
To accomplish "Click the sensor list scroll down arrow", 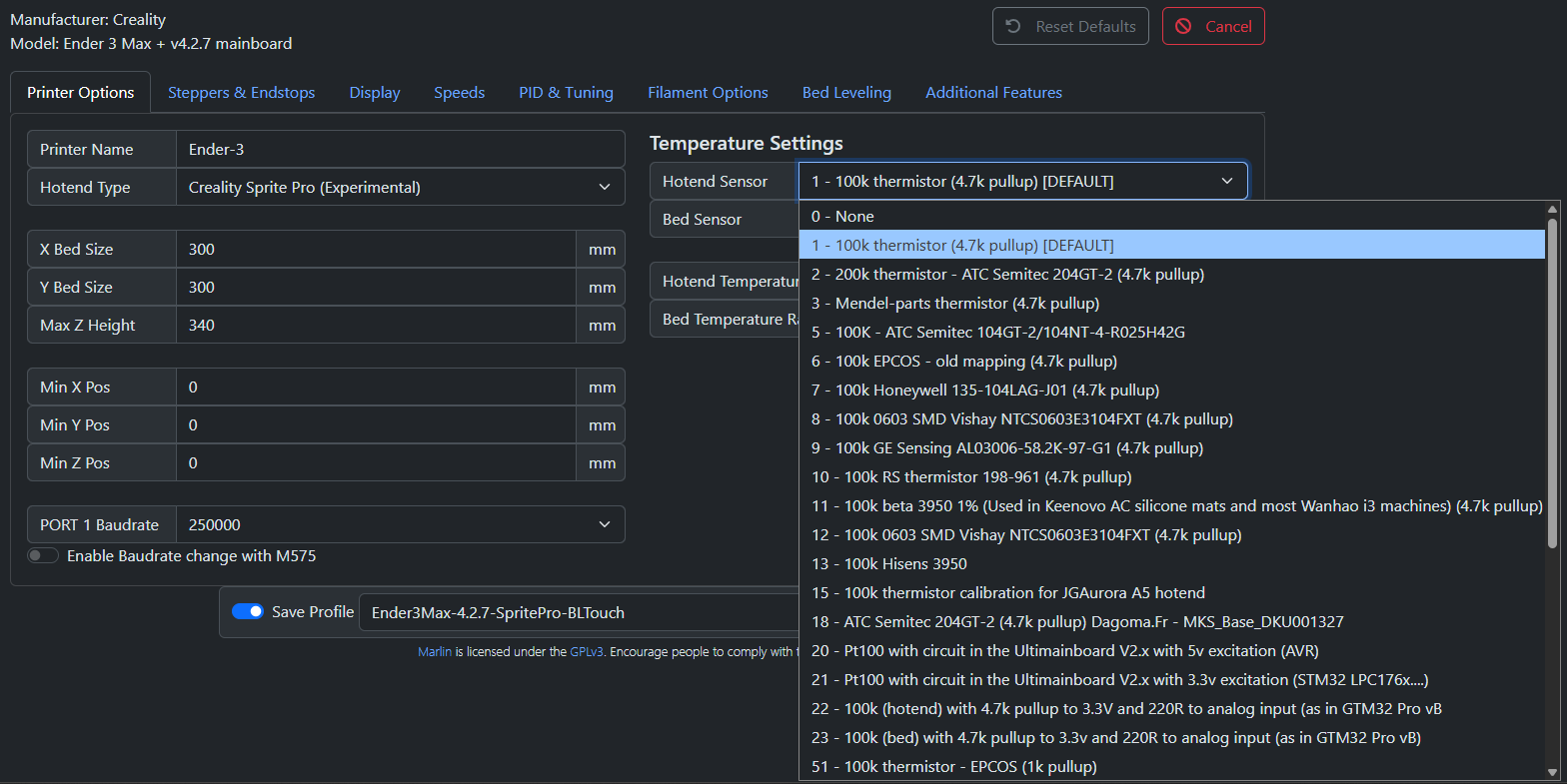I will tap(1552, 772).
